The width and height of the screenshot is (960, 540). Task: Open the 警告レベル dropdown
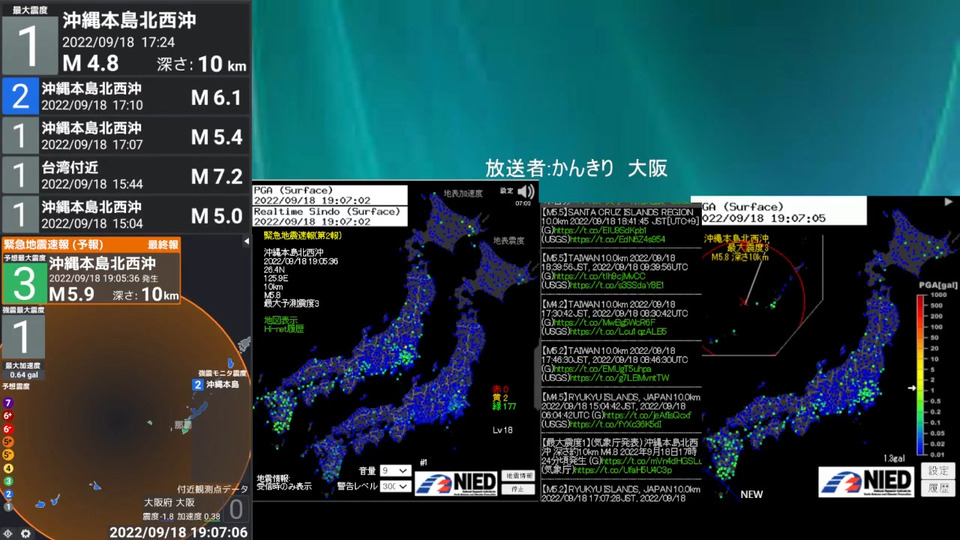click(395, 486)
